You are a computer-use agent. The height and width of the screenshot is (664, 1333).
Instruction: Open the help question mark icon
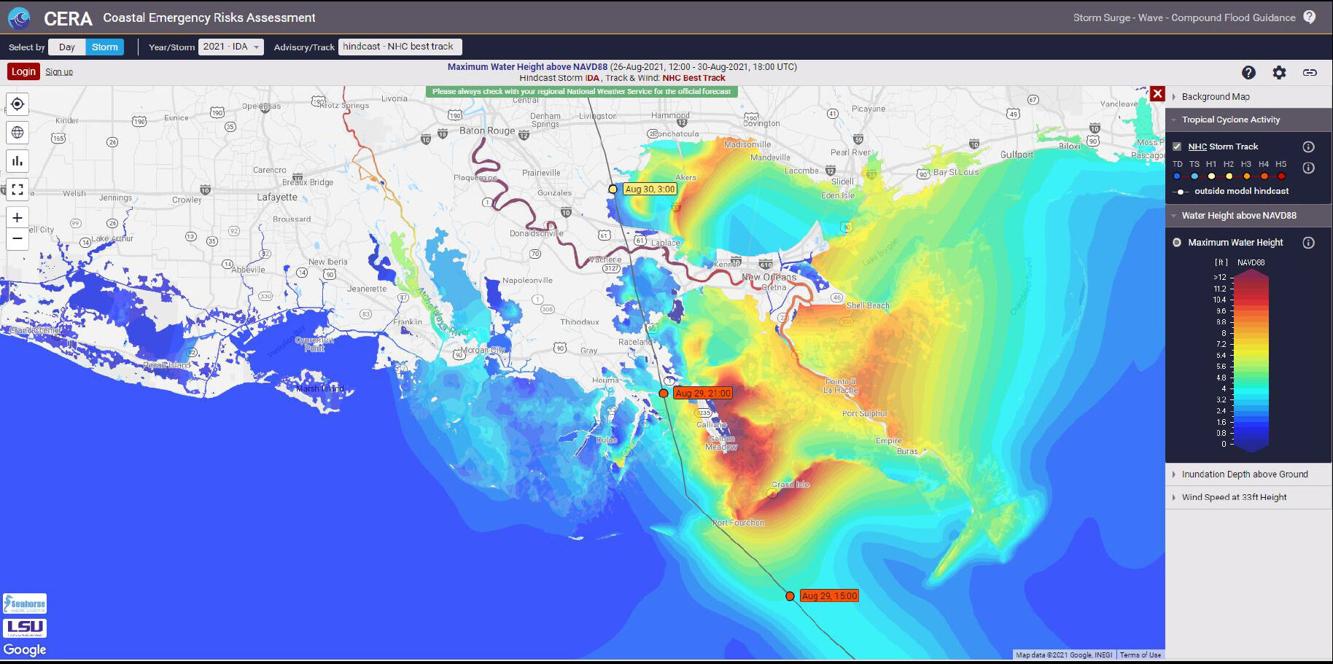1248,72
